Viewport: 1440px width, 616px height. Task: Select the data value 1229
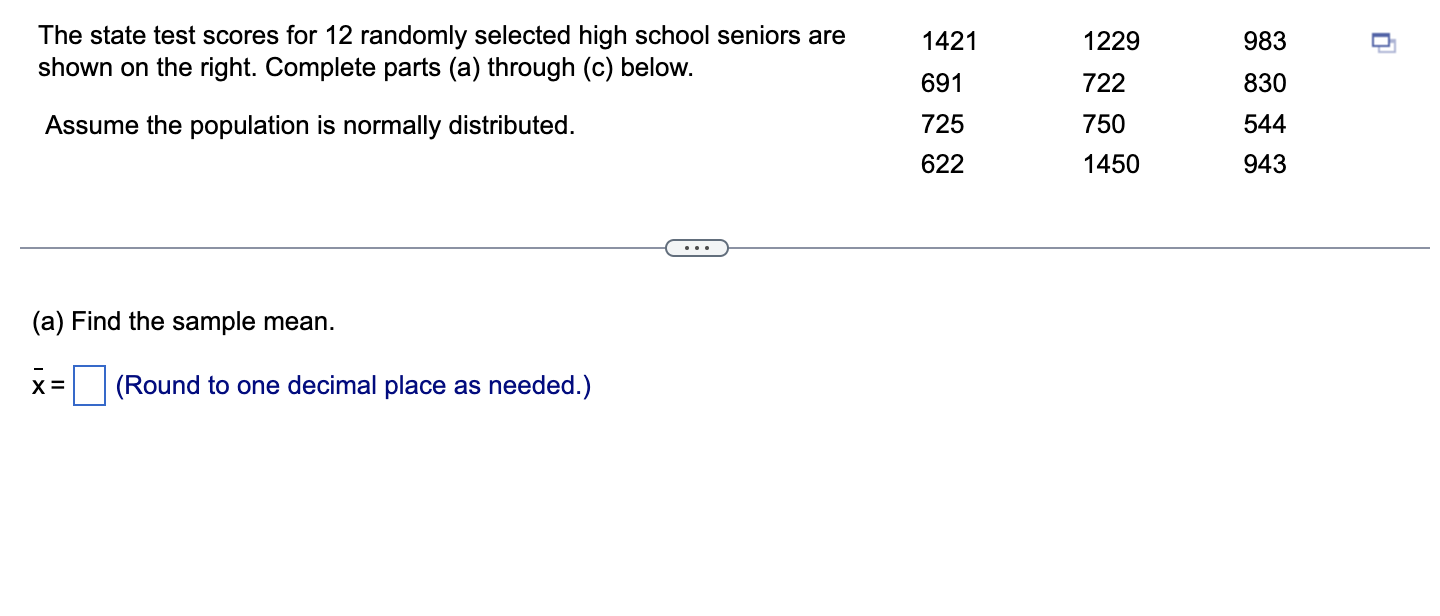pos(1111,42)
